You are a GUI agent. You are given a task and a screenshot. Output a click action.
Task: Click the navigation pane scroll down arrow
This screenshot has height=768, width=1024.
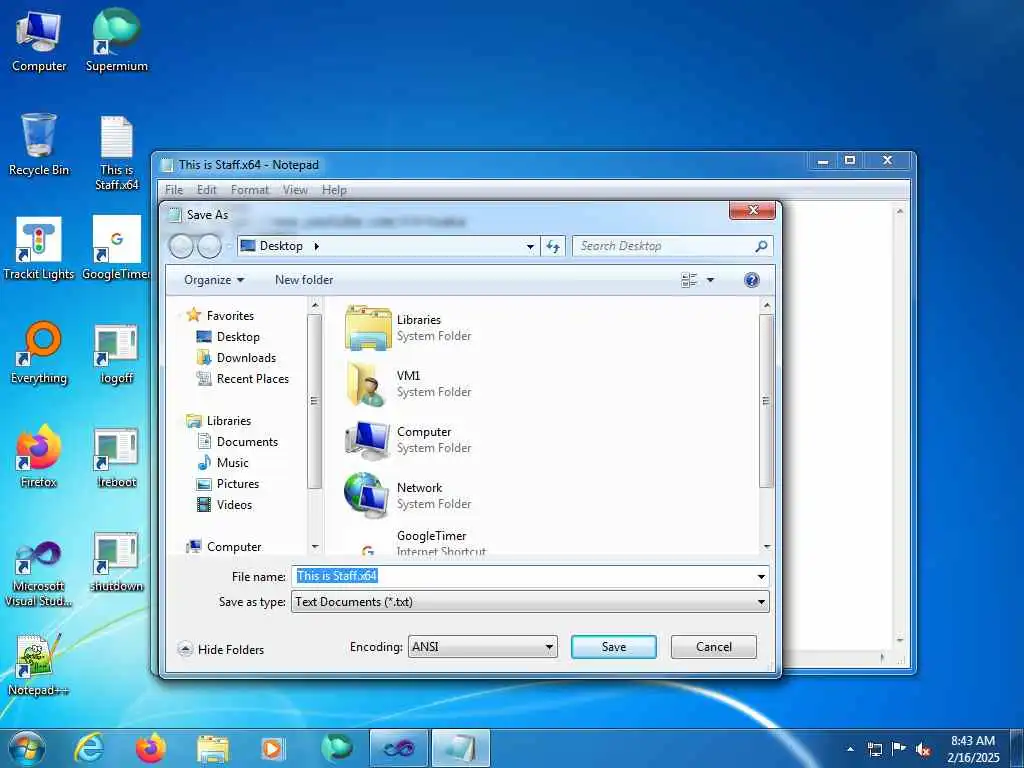[315, 546]
